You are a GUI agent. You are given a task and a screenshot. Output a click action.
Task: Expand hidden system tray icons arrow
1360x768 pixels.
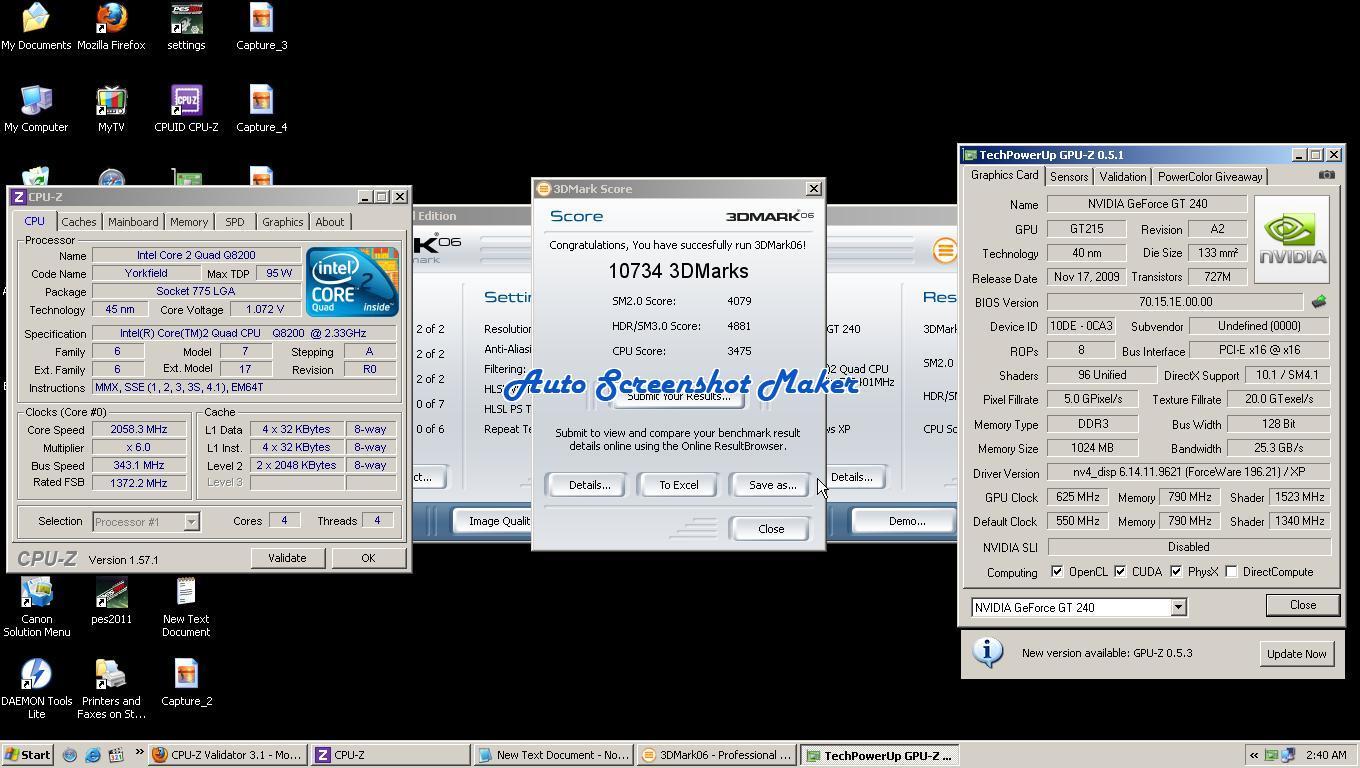point(1253,755)
